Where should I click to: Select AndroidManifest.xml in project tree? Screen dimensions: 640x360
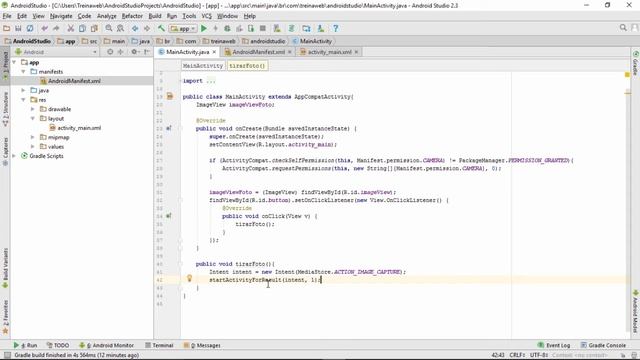74,81
